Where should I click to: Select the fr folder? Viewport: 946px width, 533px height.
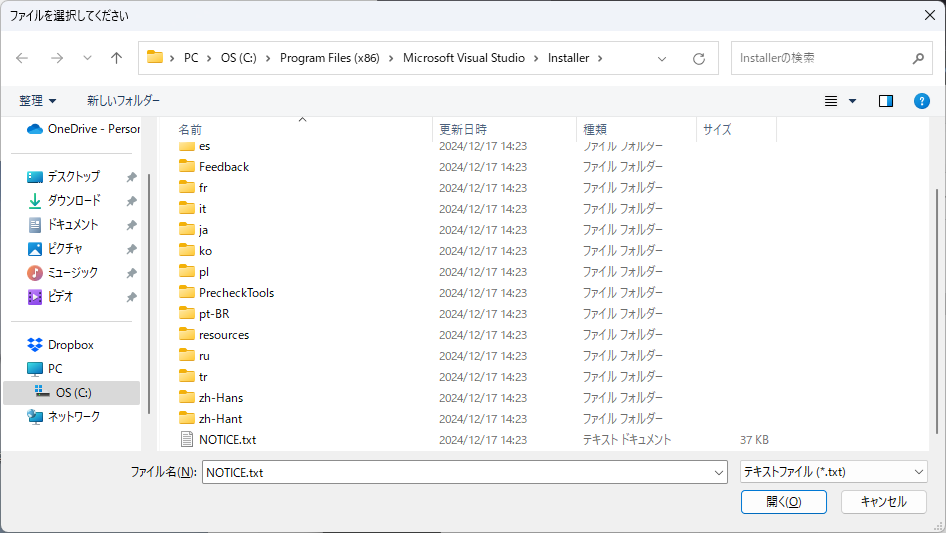click(203, 188)
